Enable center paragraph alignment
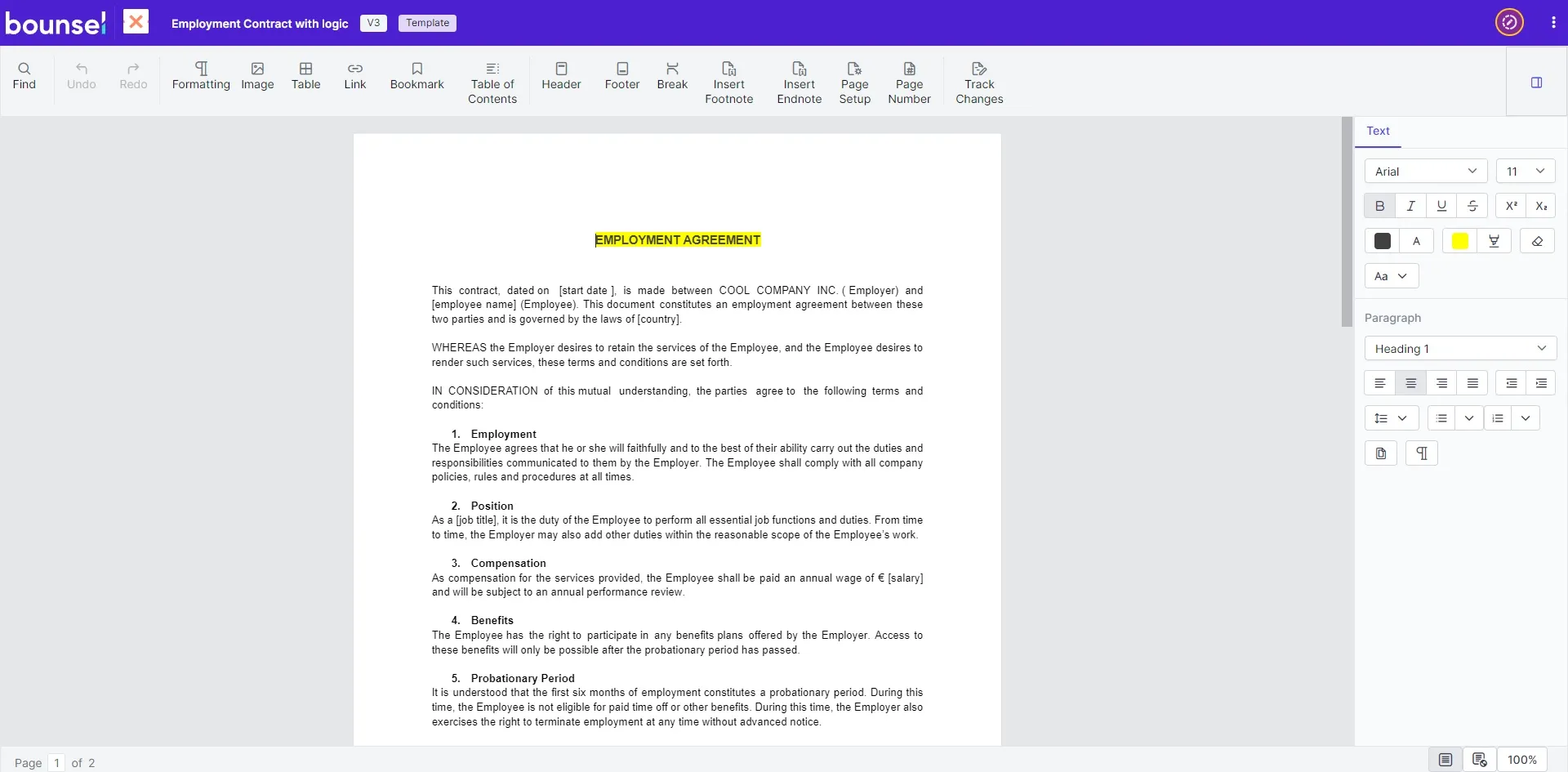 (1410, 383)
